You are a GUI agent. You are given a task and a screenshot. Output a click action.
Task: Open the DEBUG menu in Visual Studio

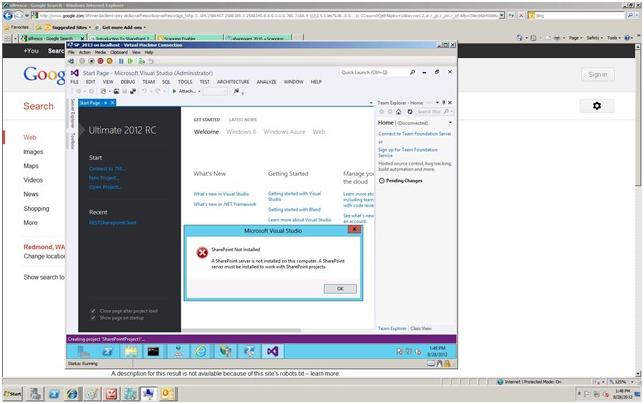128,82
